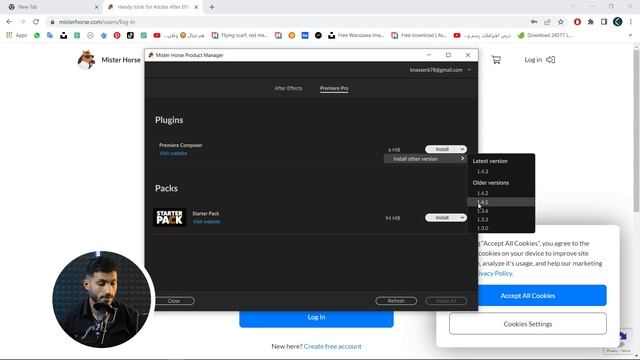
Task: Open the WhatsApp bookmark icon
Action: click(37, 36)
